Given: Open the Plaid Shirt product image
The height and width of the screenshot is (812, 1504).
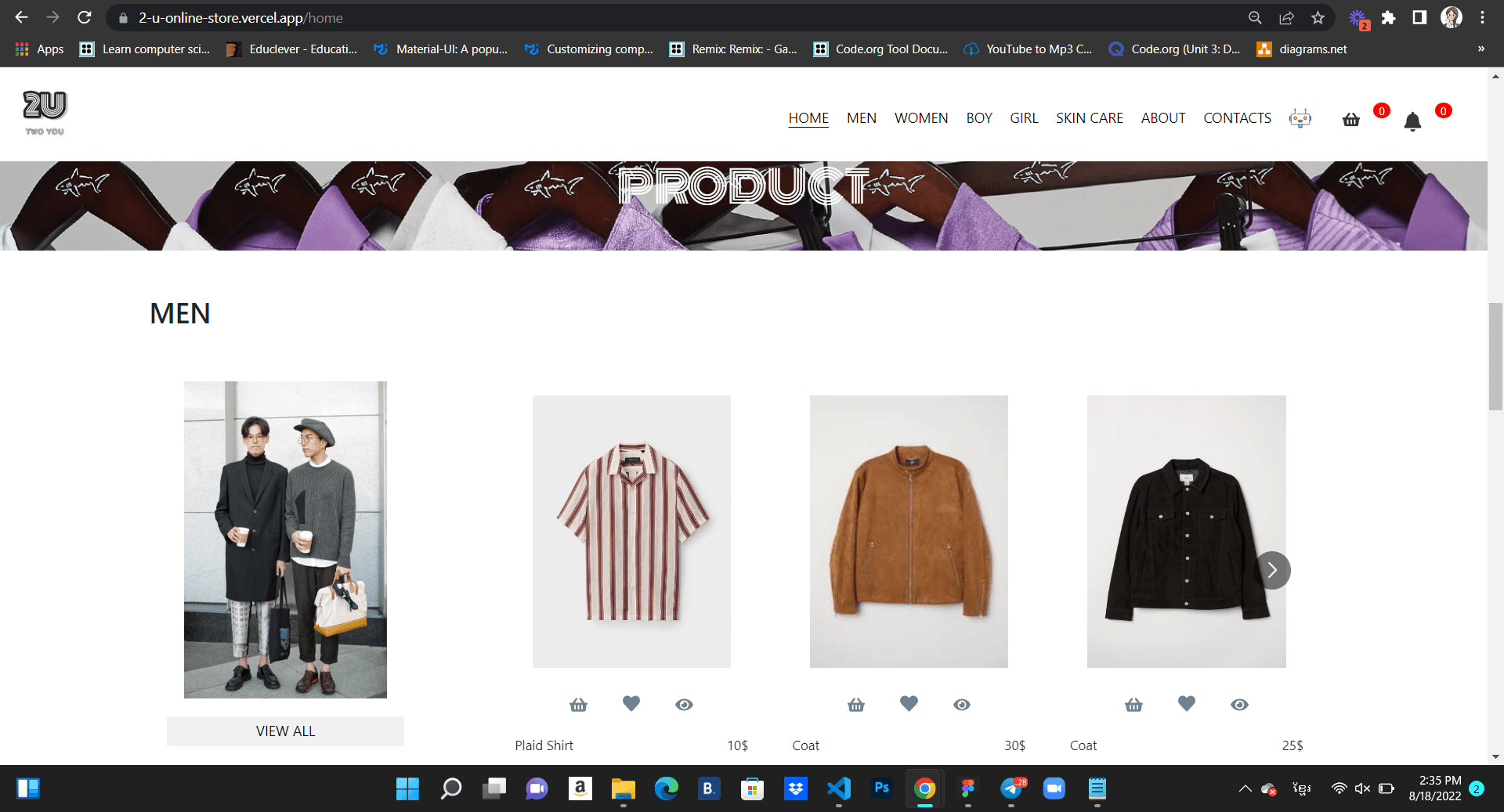Looking at the screenshot, I should pyautogui.click(x=631, y=532).
